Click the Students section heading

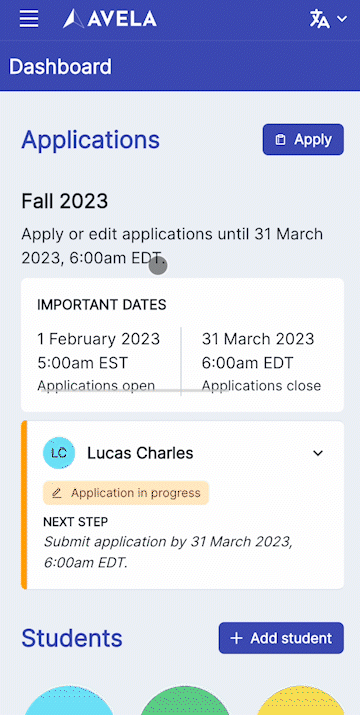coord(72,637)
